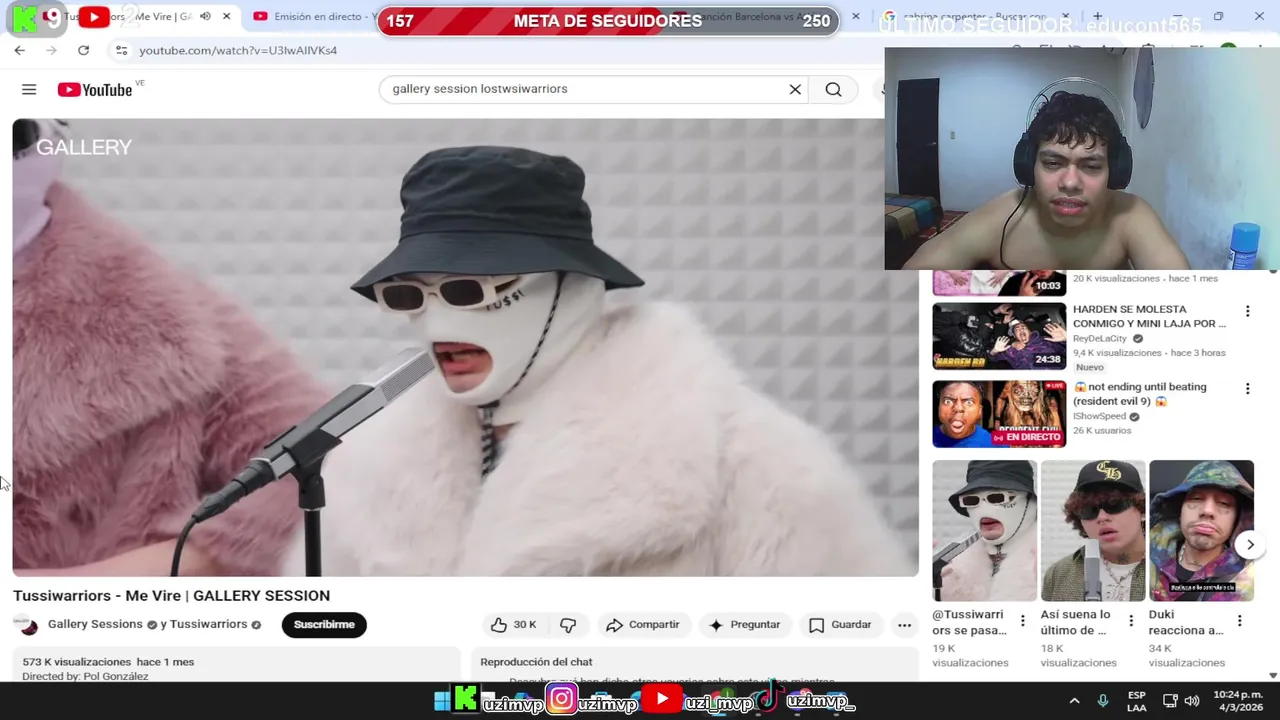
Task: Switch ESP LAA input language
Action: coord(1137,701)
